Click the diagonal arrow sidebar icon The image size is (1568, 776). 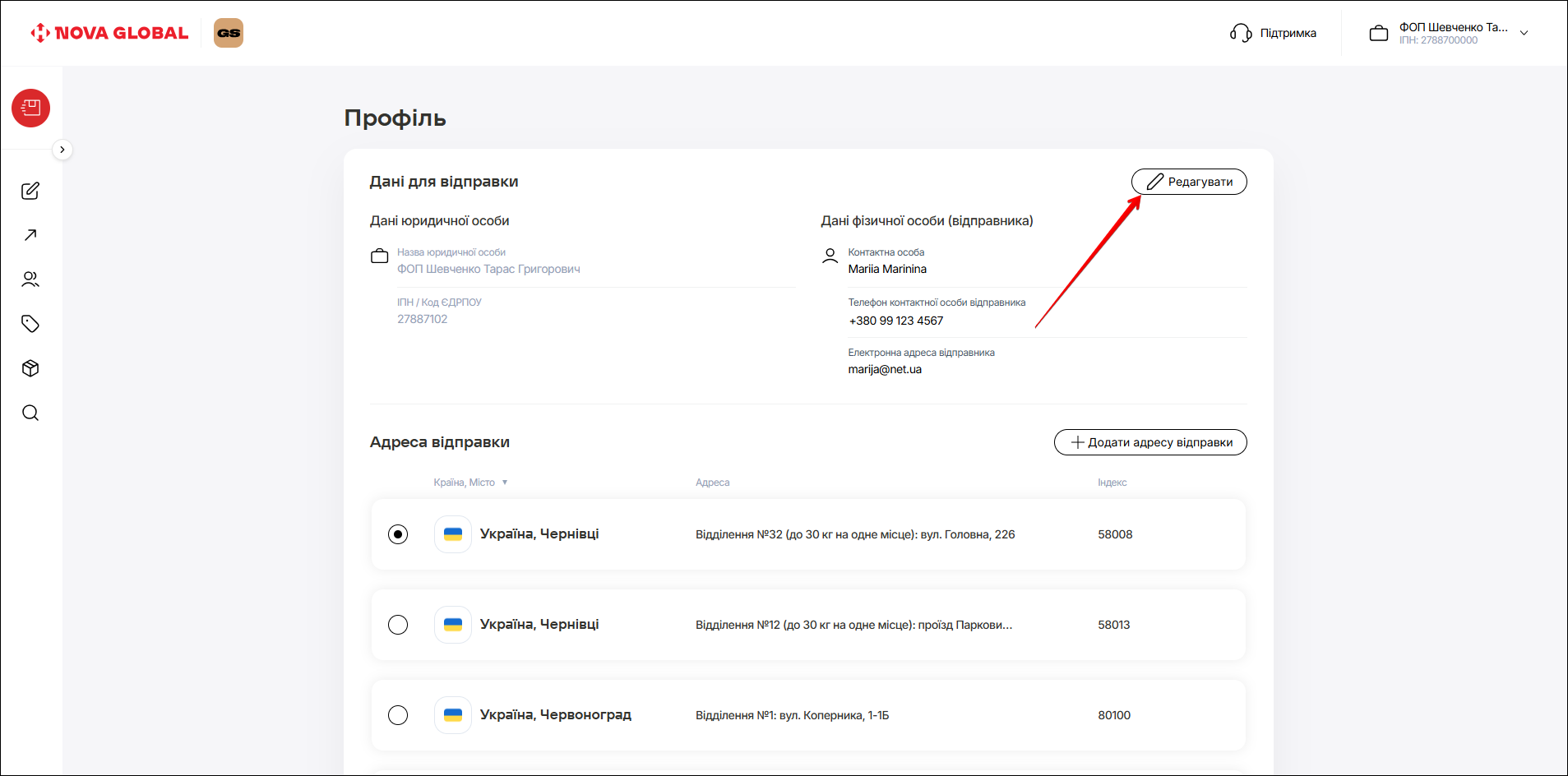click(30, 235)
